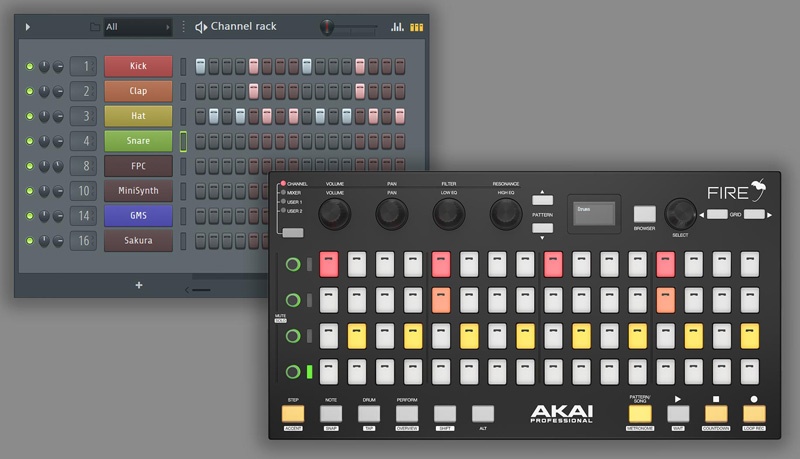800x459 pixels.
Task: Select the Kick channel button
Action: [x=138, y=66]
